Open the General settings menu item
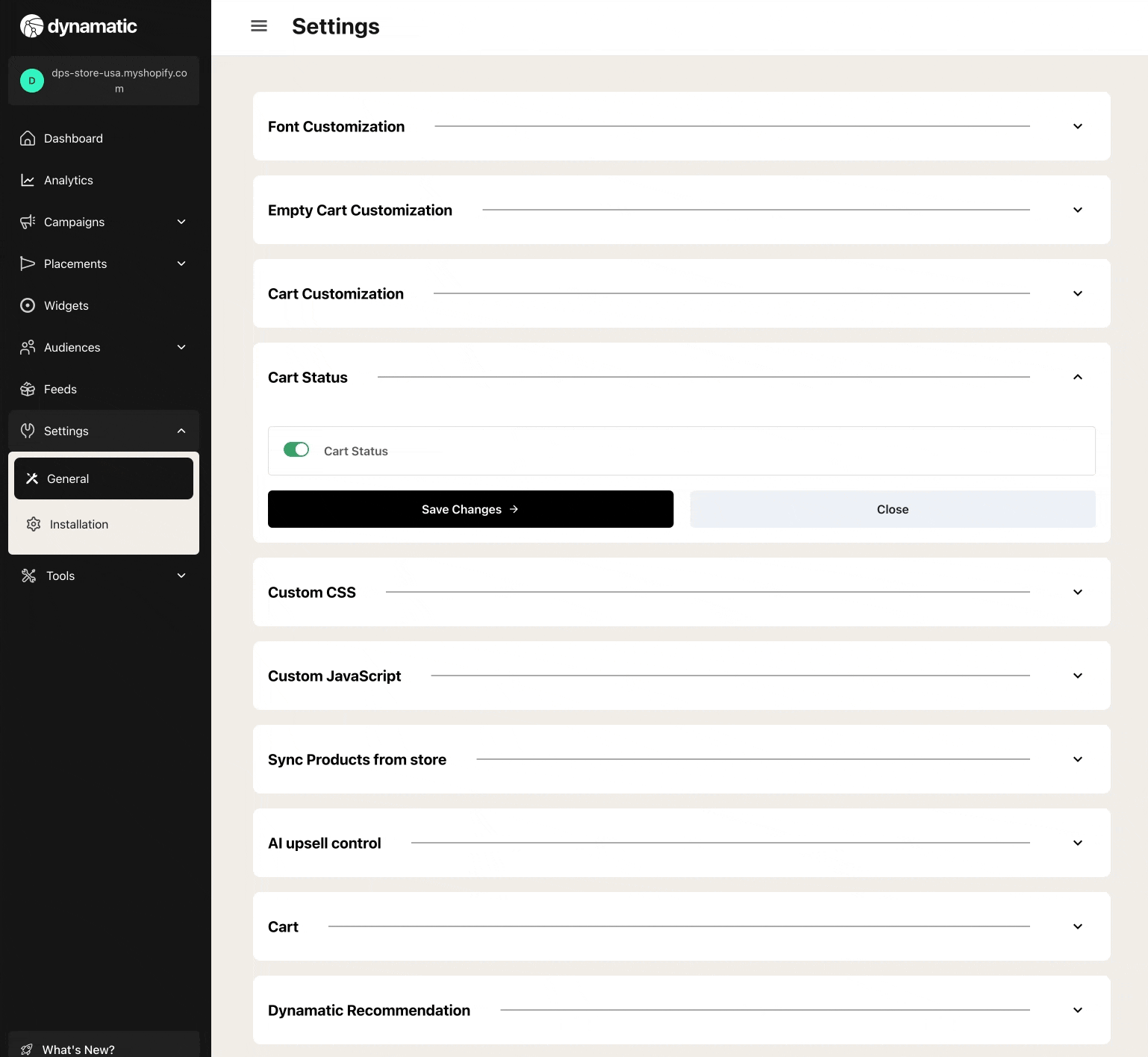Image resolution: width=1148 pixels, height=1057 pixels. (104, 478)
